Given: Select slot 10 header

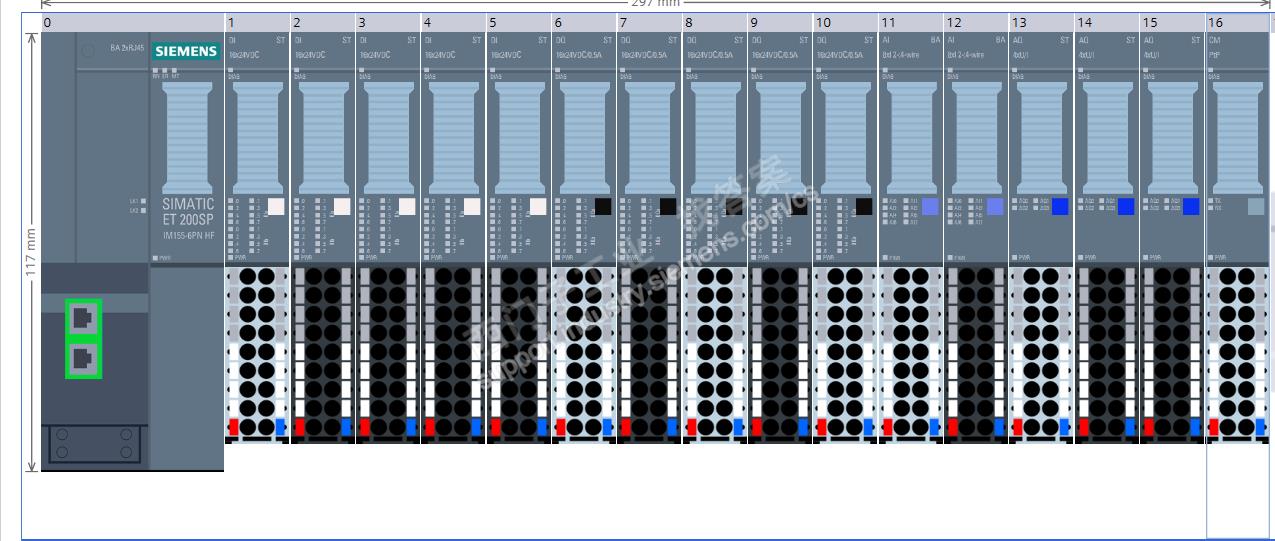Looking at the screenshot, I should [845, 22].
